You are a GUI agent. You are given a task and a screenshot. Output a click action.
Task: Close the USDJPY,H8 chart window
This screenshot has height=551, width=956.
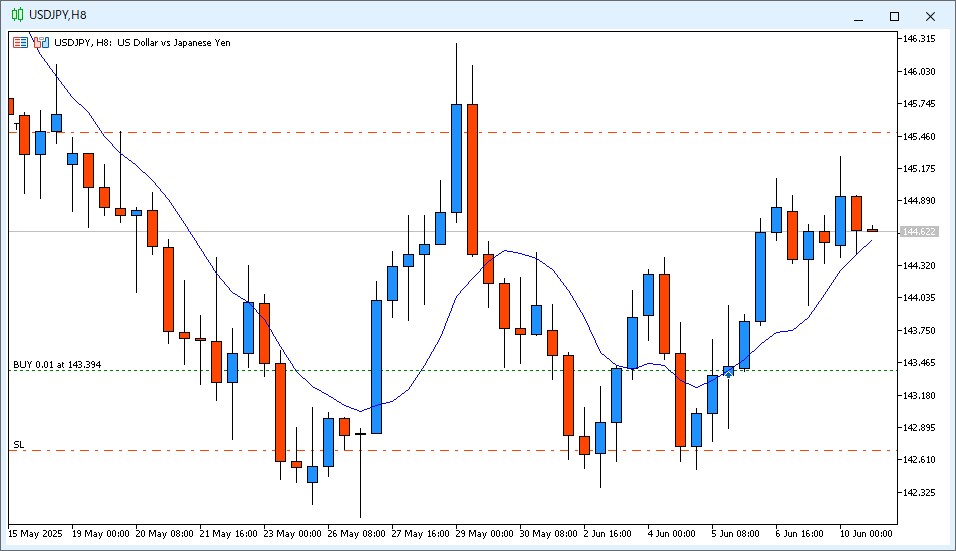click(930, 16)
